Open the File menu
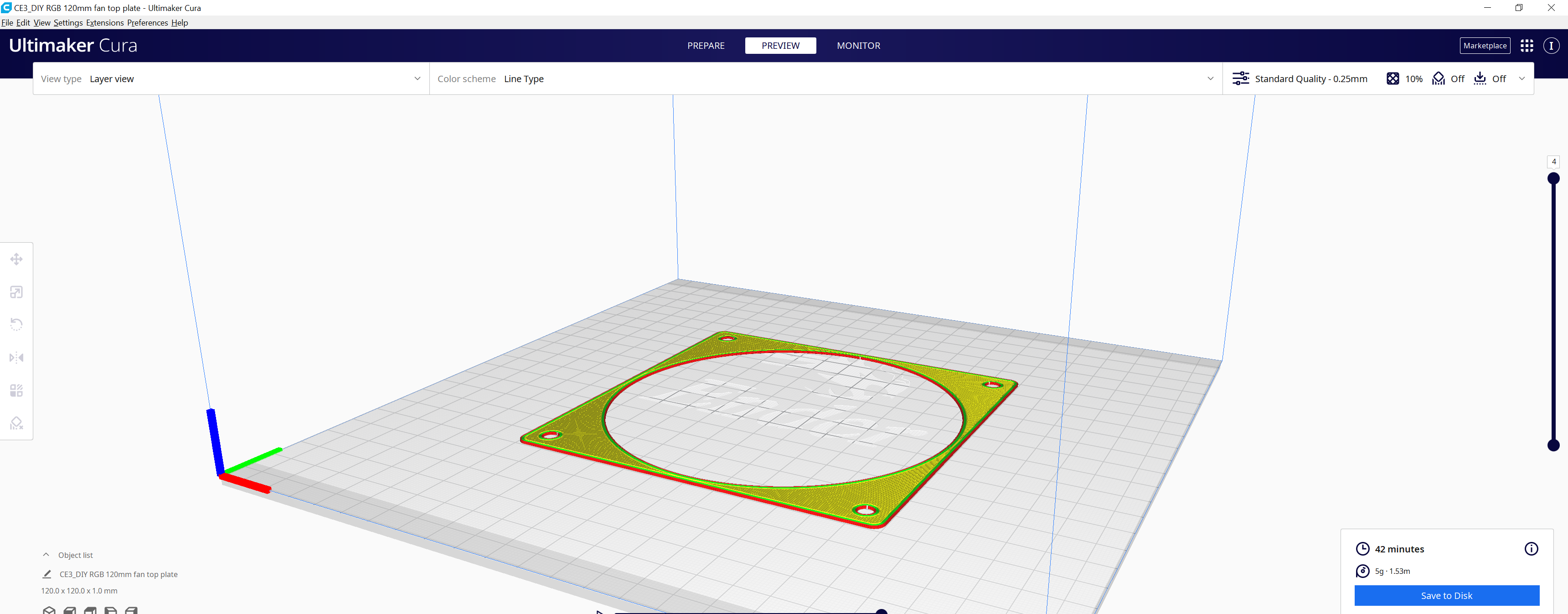 [7, 22]
